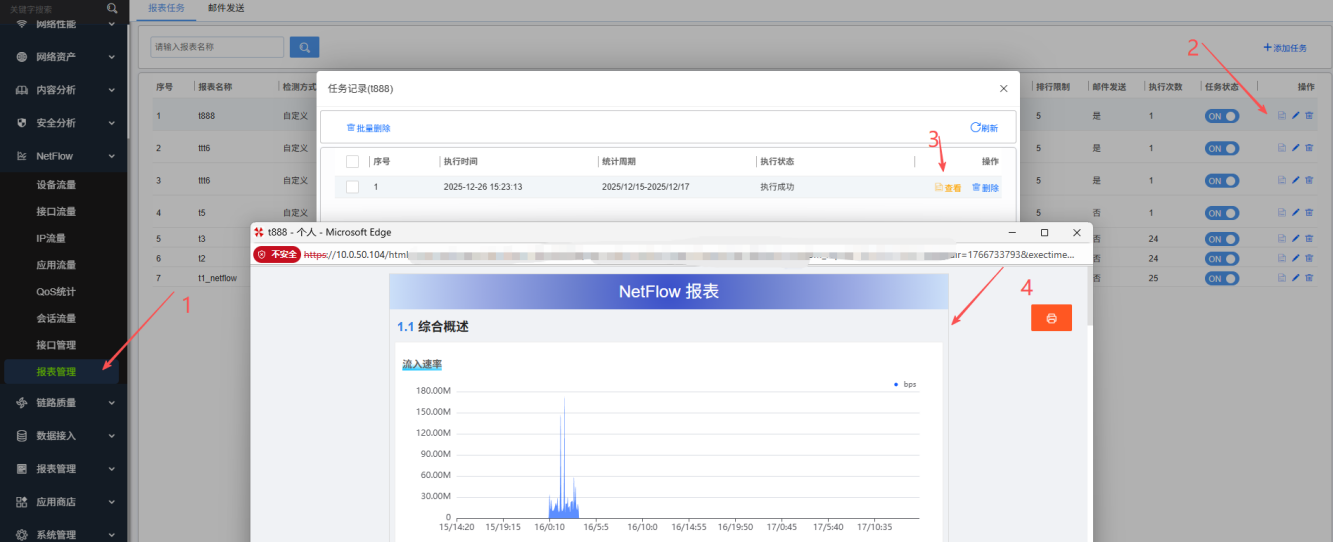The height and width of the screenshot is (542, 1333).
Task: Click the pencil edit icon for row t888
Action: point(1295,116)
